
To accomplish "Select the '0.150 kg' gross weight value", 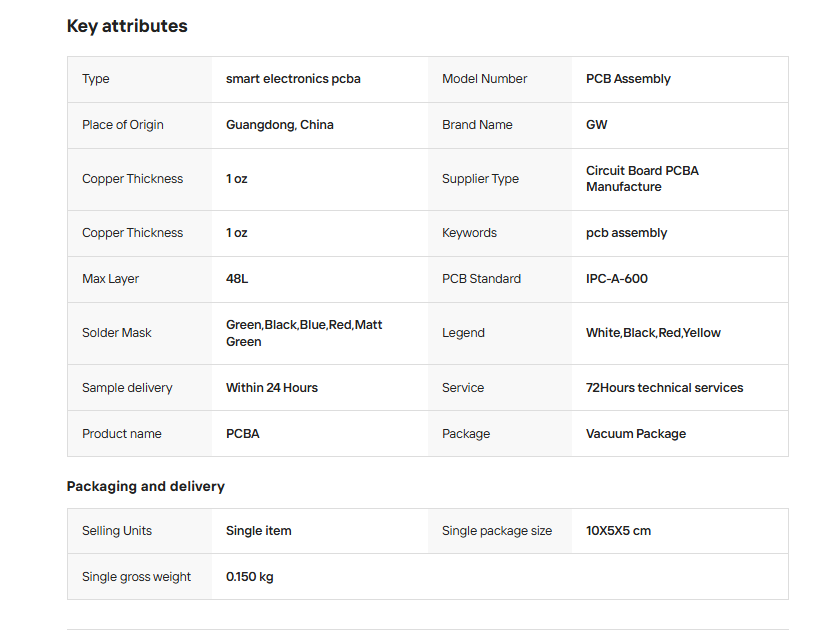I will tap(250, 577).
